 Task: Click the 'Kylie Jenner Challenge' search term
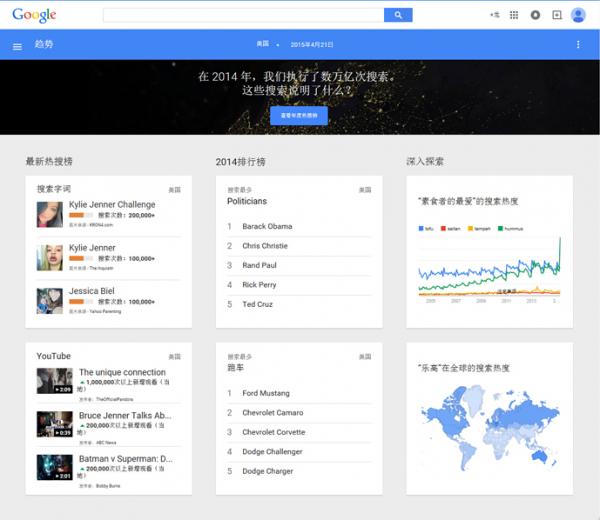tap(112, 204)
